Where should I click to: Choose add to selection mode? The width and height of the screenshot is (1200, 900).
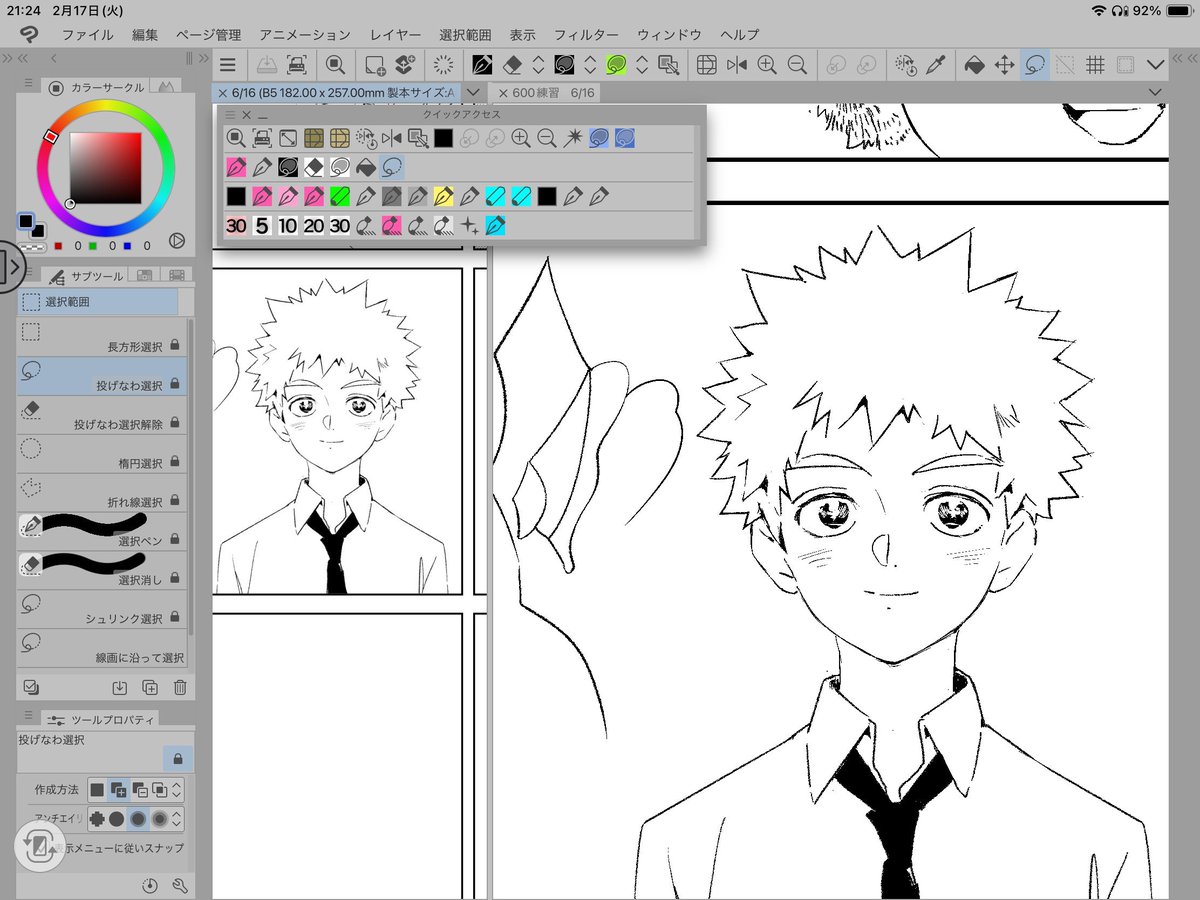[118, 790]
